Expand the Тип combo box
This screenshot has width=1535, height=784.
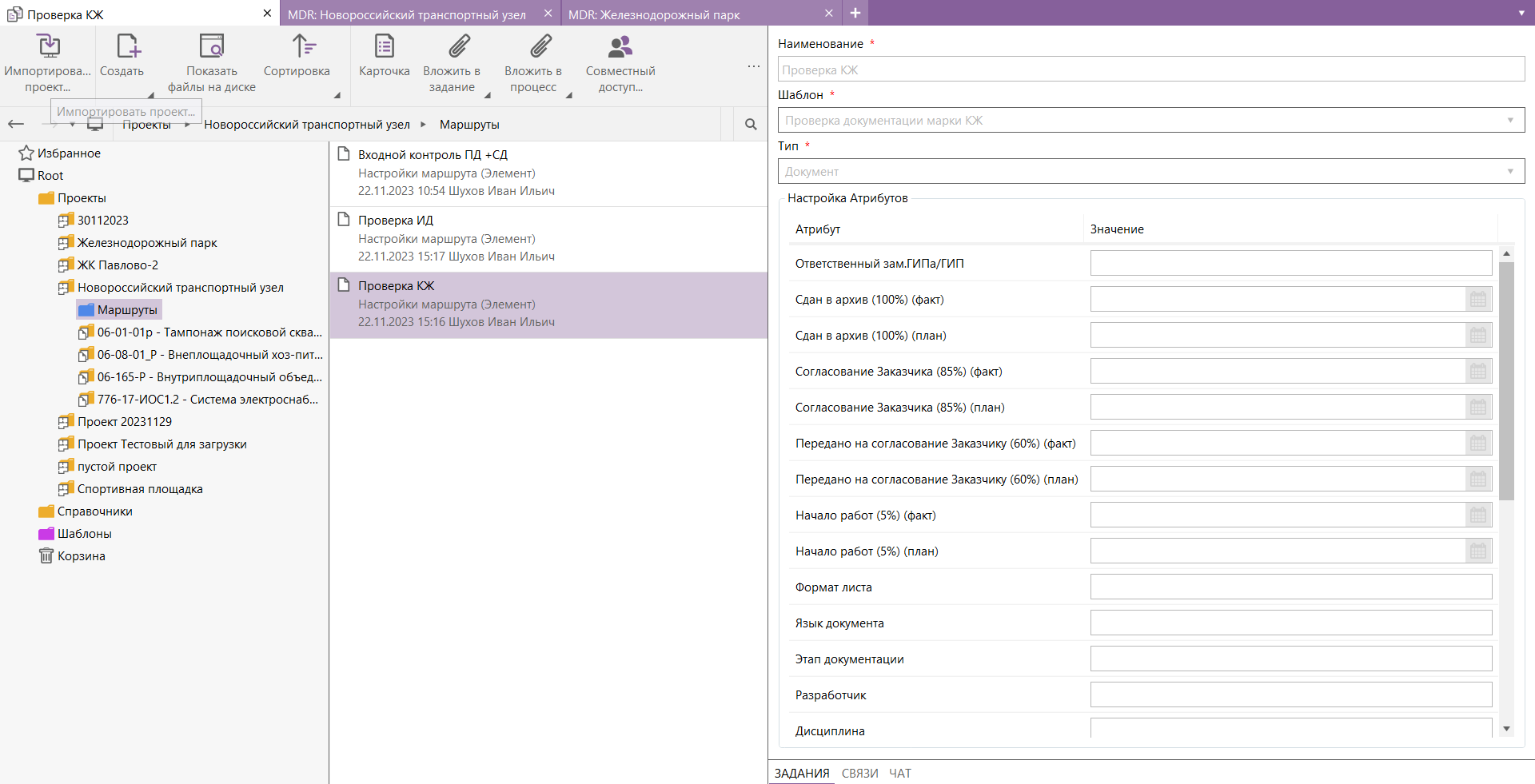pyautogui.click(x=1510, y=172)
